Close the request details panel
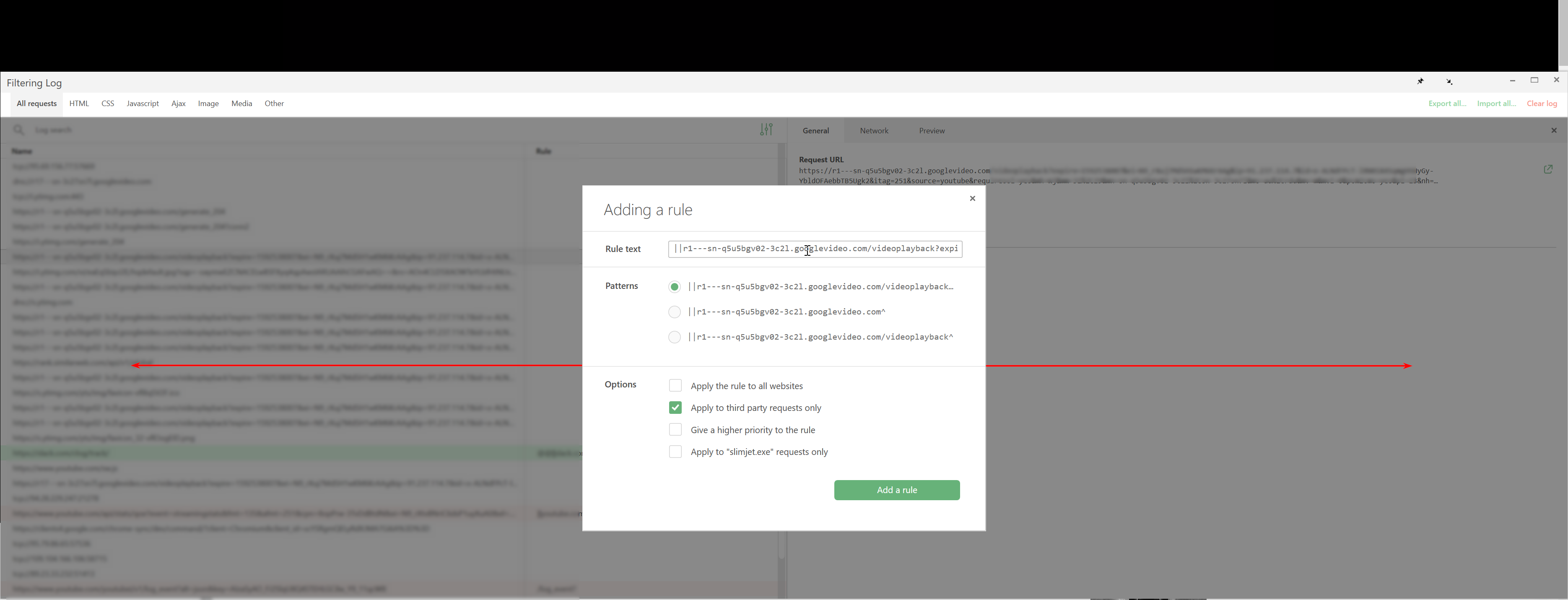 [1553, 131]
